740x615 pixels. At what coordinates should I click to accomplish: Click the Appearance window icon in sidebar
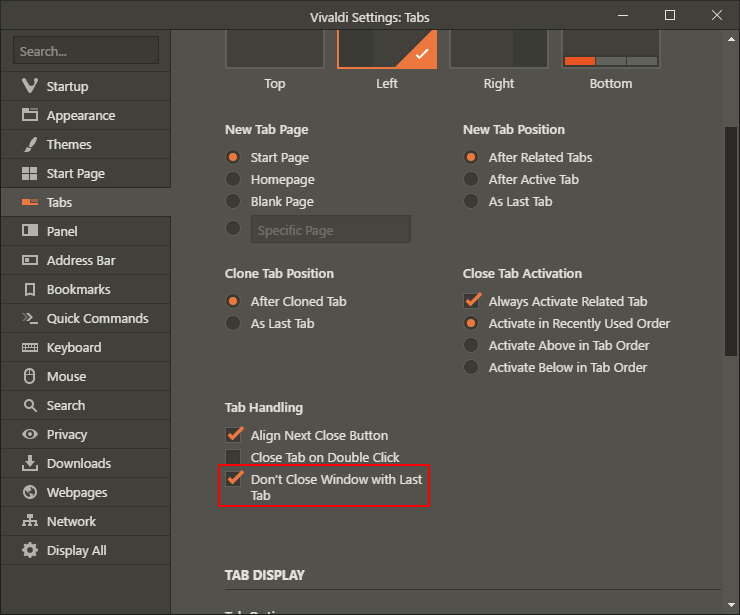click(30, 115)
